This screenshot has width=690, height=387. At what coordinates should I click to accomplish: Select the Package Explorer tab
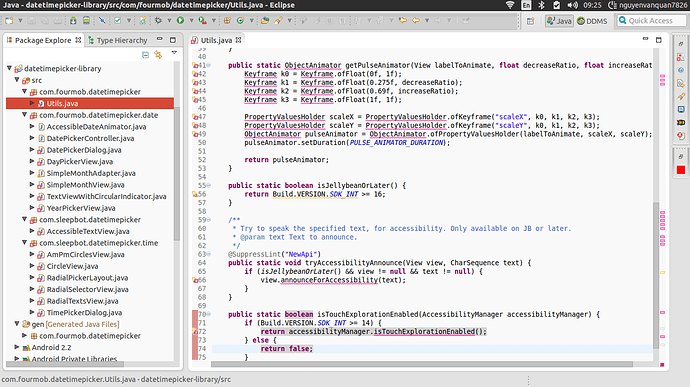(43, 40)
